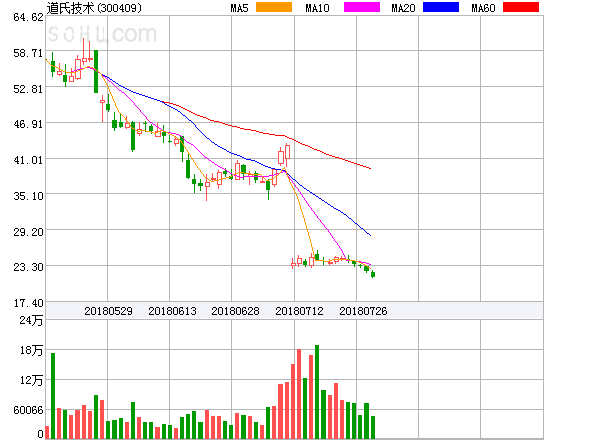
Task: Click the magenta MA10 legend swatch
Action: [x=362, y=7]
